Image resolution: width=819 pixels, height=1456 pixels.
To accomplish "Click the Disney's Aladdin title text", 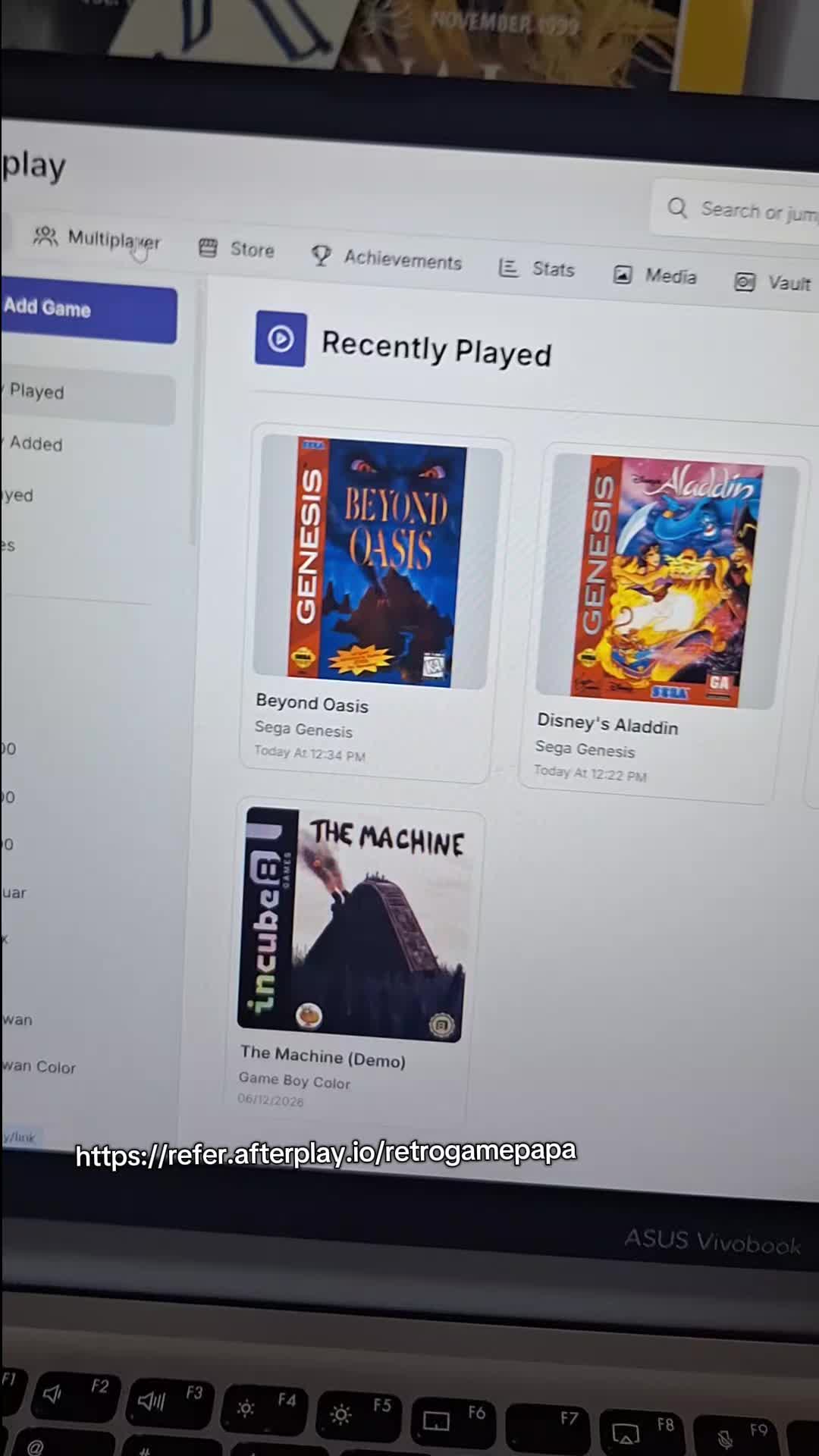I will pos(607,723).
